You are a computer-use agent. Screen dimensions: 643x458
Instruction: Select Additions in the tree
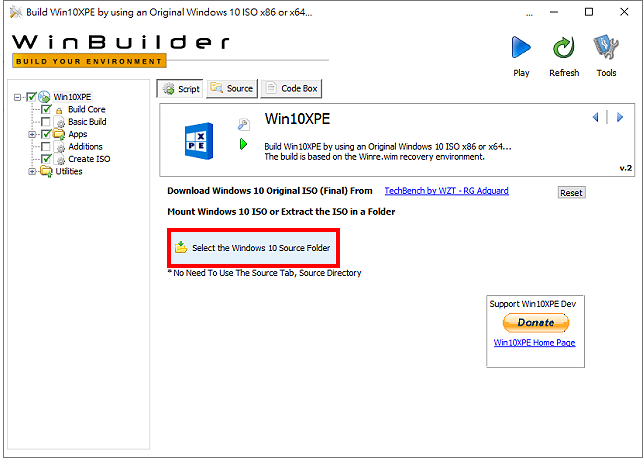tap(85, 146)
